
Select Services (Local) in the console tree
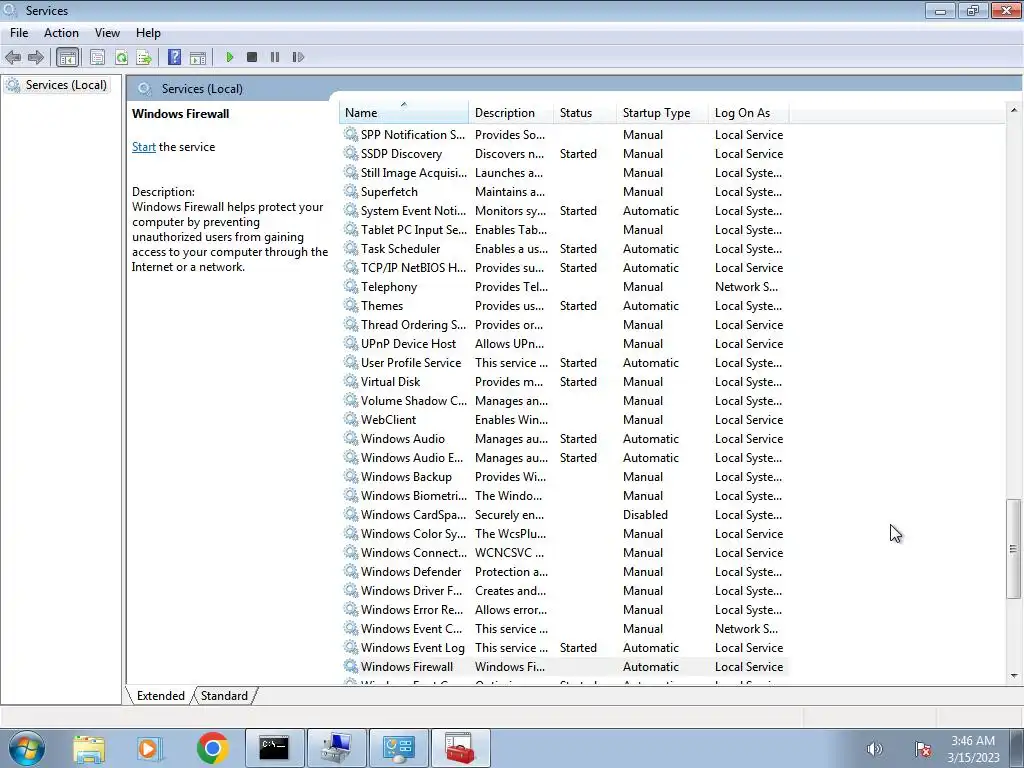coord(57,85)
